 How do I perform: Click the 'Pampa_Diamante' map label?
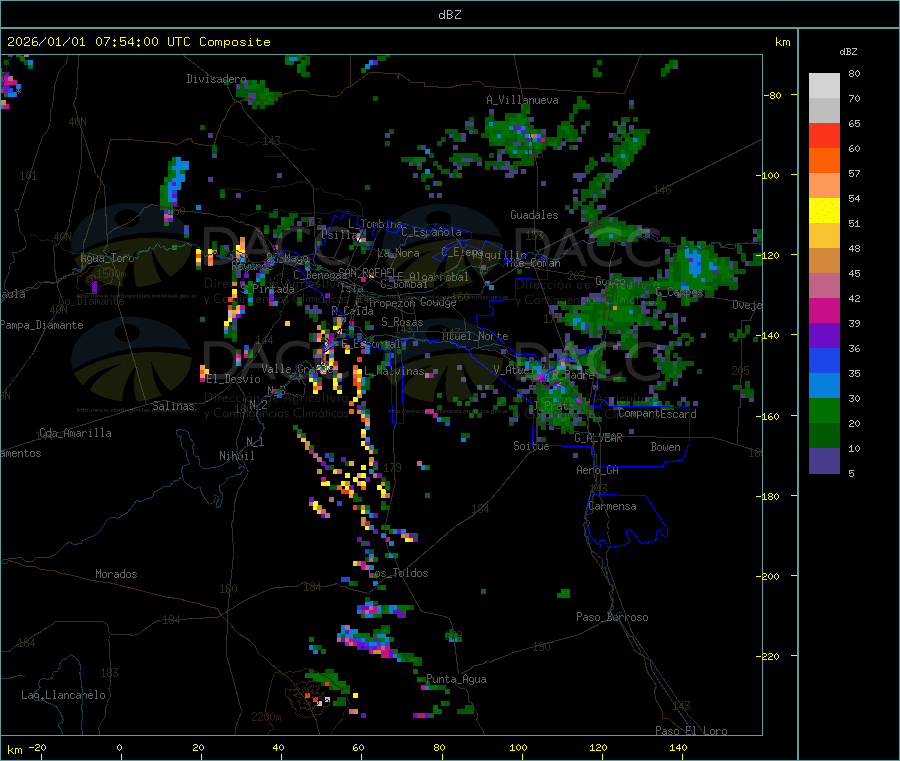(41, 325)
